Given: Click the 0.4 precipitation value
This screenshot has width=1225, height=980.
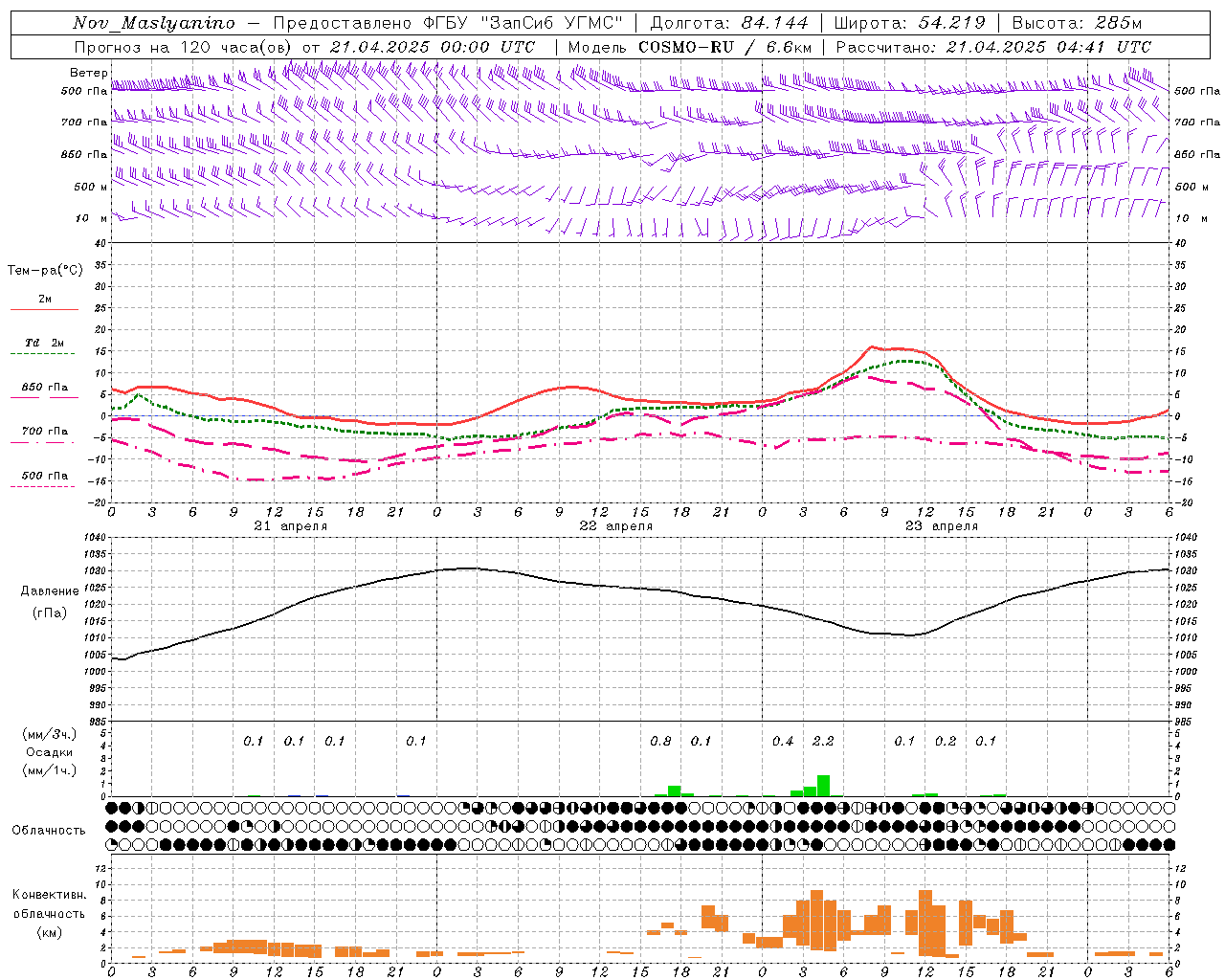Looking at the screenshot, I should 783,742.
